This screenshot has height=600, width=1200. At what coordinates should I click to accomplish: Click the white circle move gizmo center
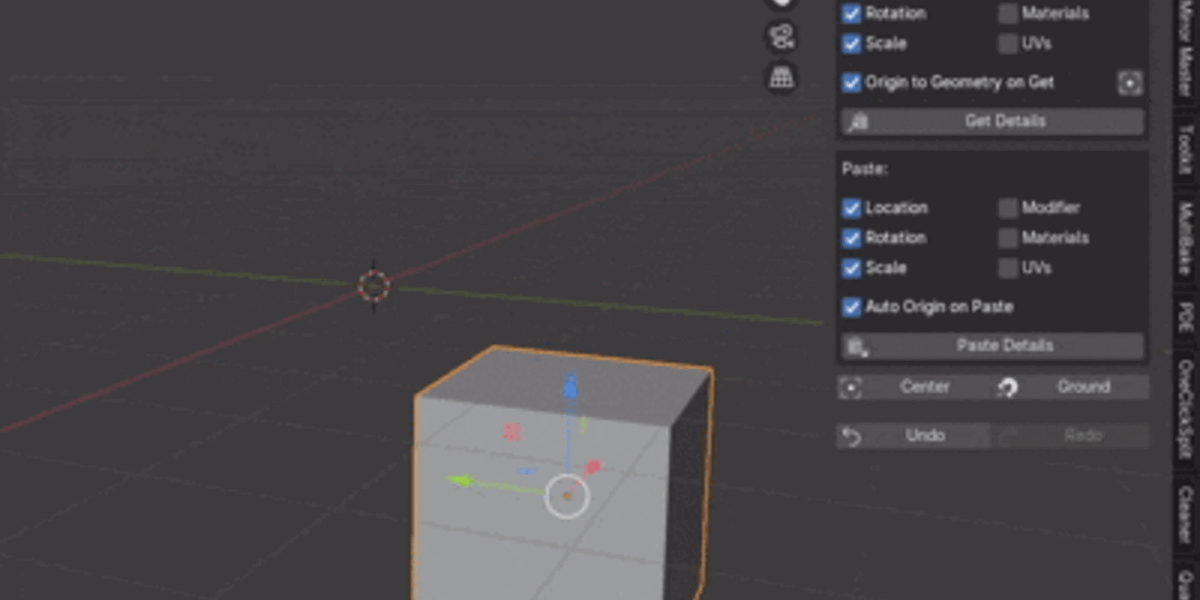click(x=567, y=495)
